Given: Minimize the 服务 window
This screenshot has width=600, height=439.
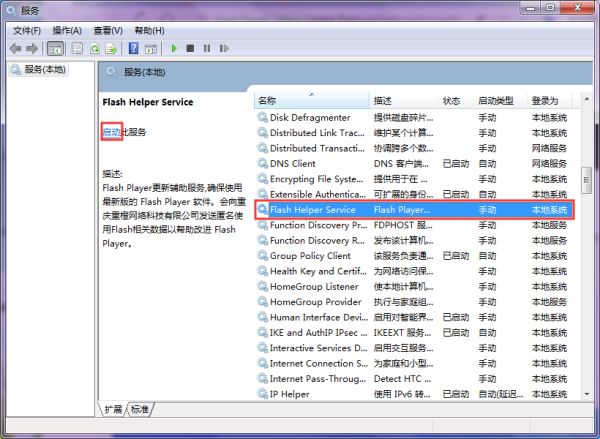Looking at the screenshot, I should pos(530,8).
